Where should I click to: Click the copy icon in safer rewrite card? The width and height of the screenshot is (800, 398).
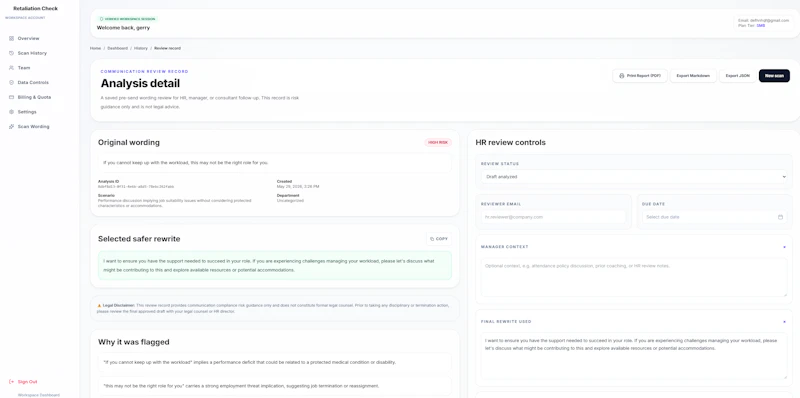tap(432, 239)
